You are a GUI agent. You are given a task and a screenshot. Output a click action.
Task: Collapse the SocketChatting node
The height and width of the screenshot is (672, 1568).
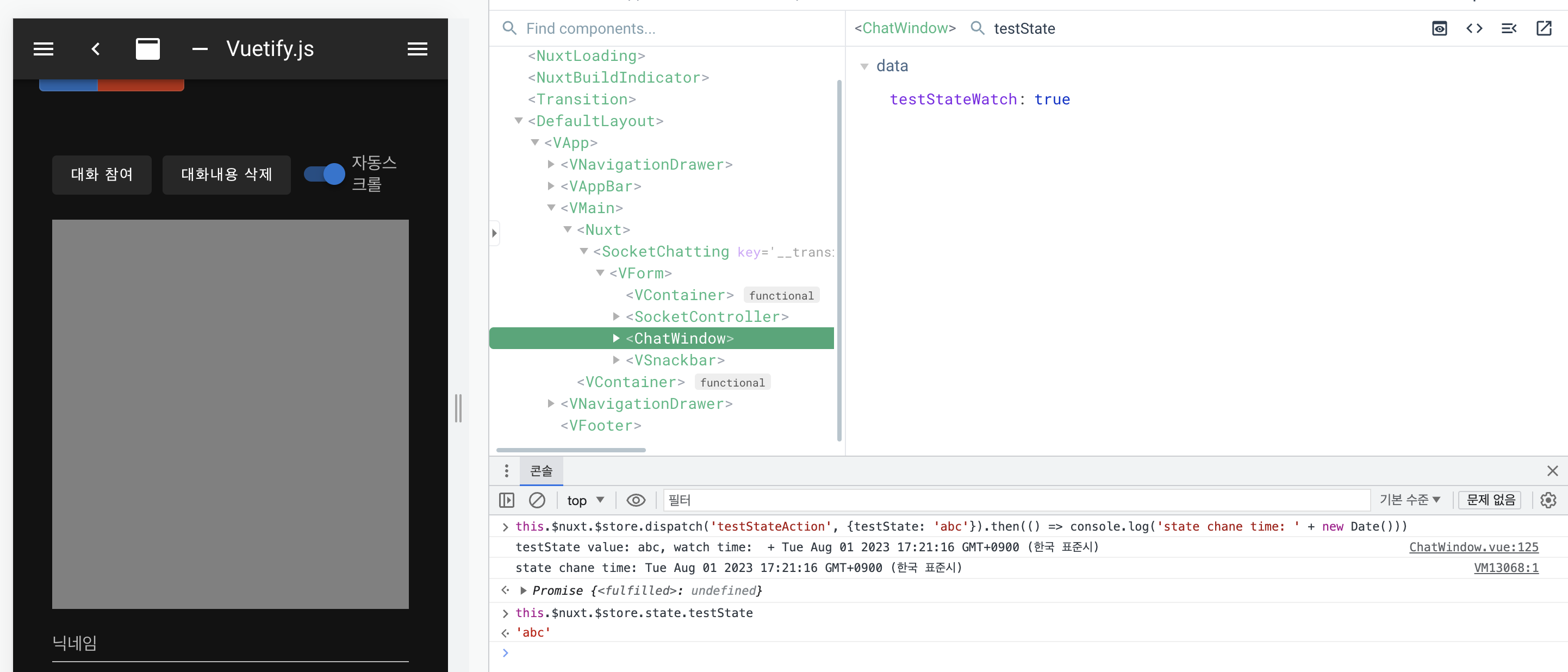click(584, 251)
